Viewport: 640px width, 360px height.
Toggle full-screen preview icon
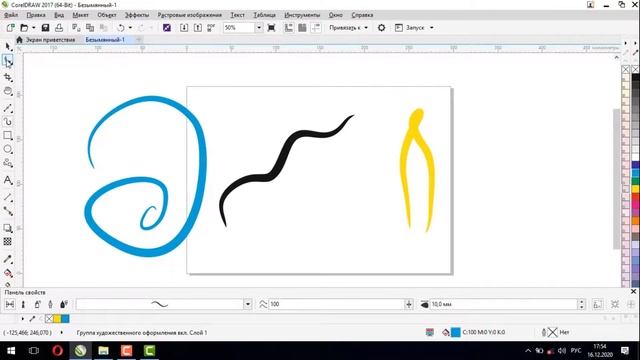point(271,28)
